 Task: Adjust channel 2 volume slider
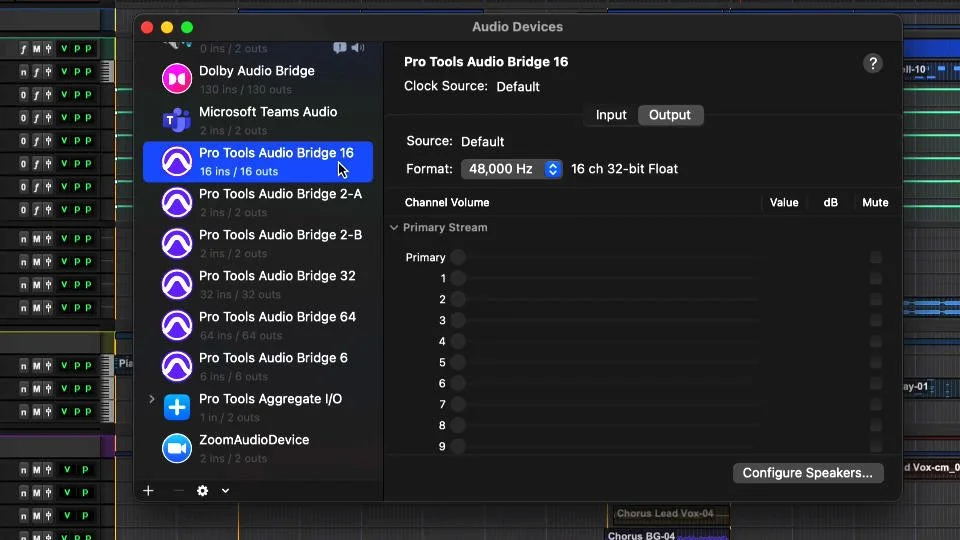tap(606, 299)
